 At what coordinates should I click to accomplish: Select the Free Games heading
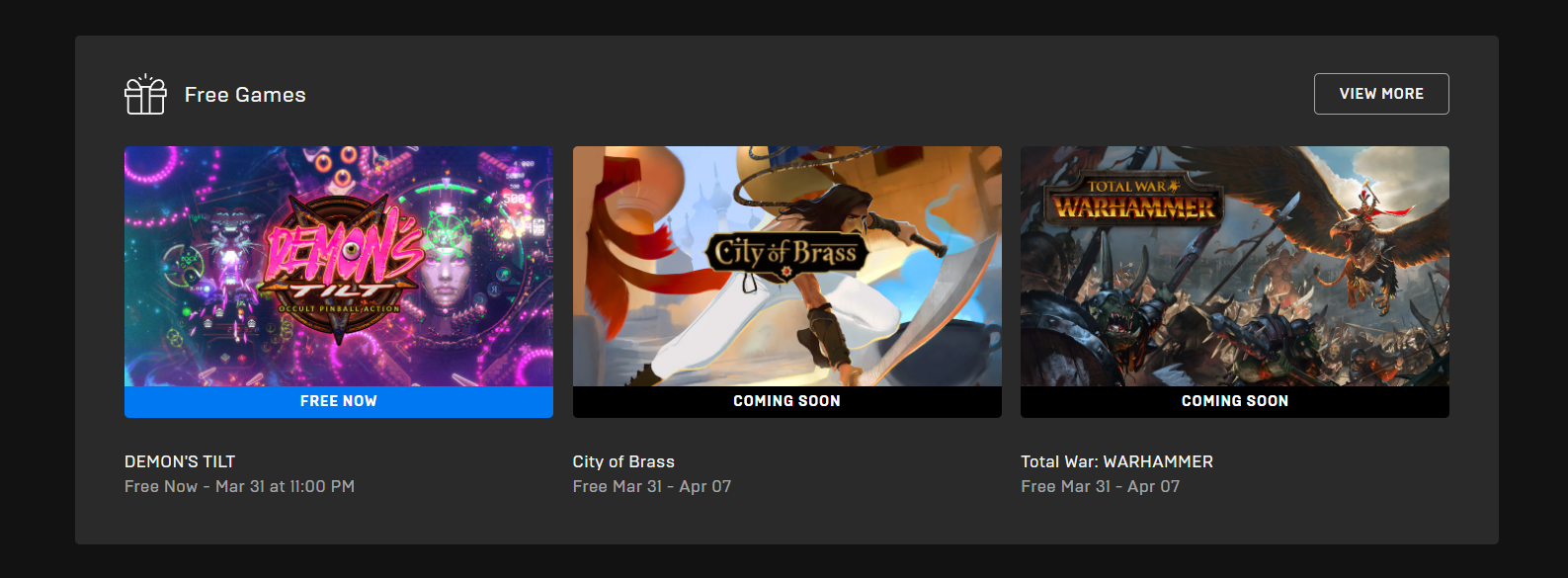[245, 95]
